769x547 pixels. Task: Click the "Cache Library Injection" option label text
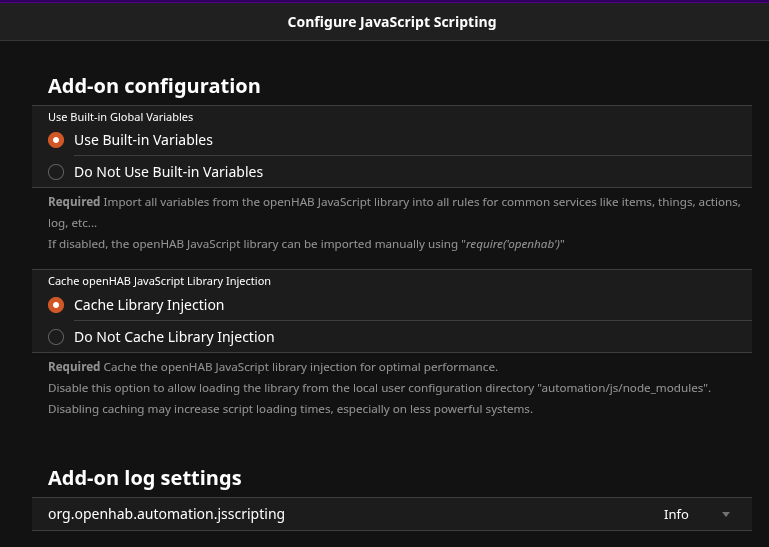pyautogui.click(x=149, y=305)
